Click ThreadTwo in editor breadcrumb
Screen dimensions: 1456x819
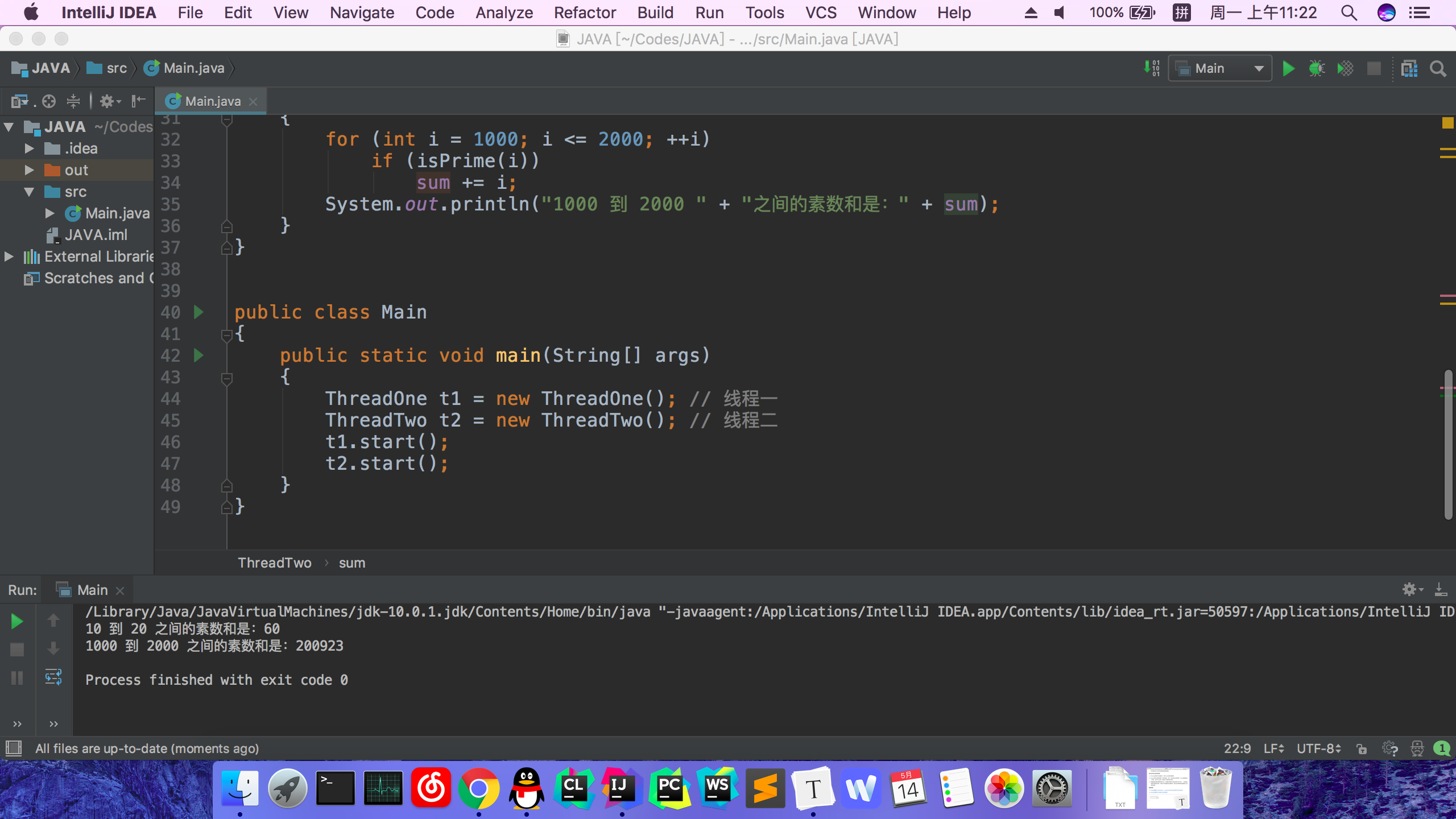275,563
